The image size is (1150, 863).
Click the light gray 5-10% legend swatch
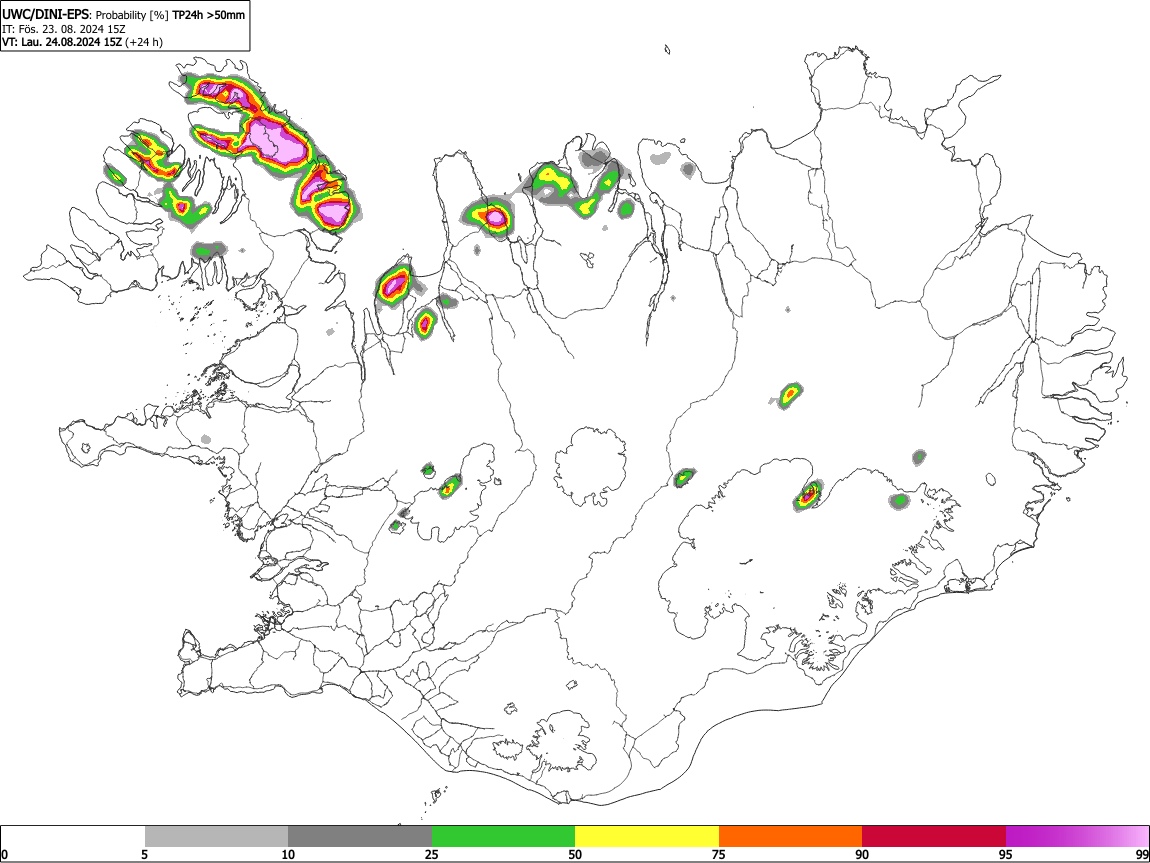[216, 837]
